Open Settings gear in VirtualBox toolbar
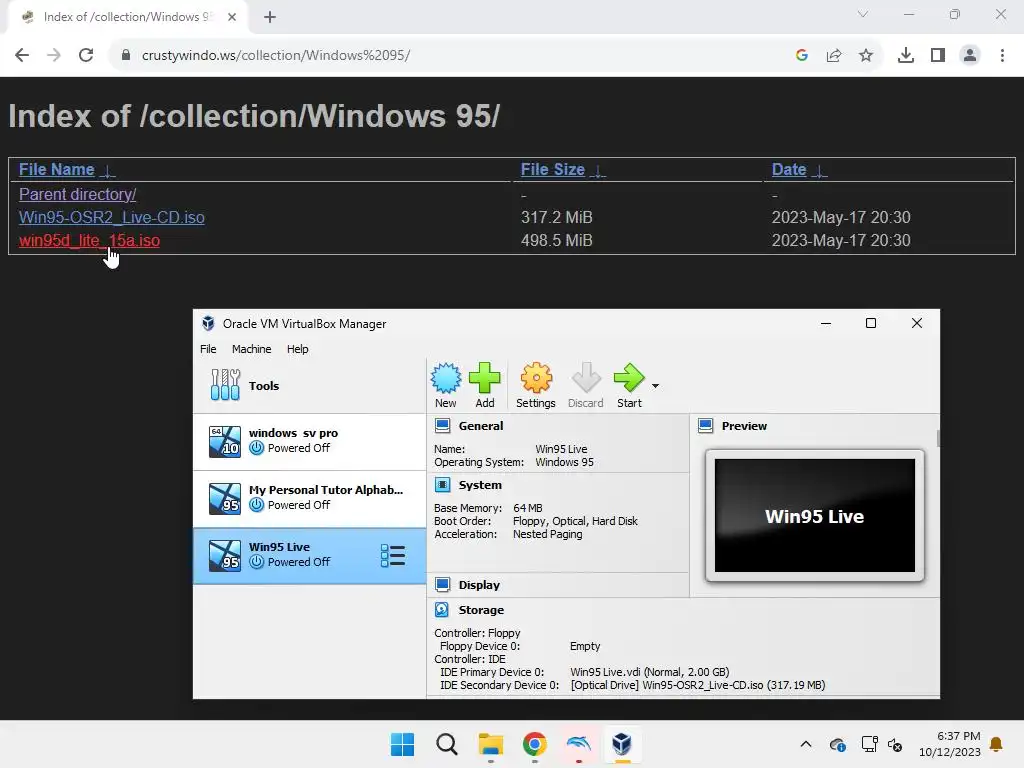 pos(536,385)
